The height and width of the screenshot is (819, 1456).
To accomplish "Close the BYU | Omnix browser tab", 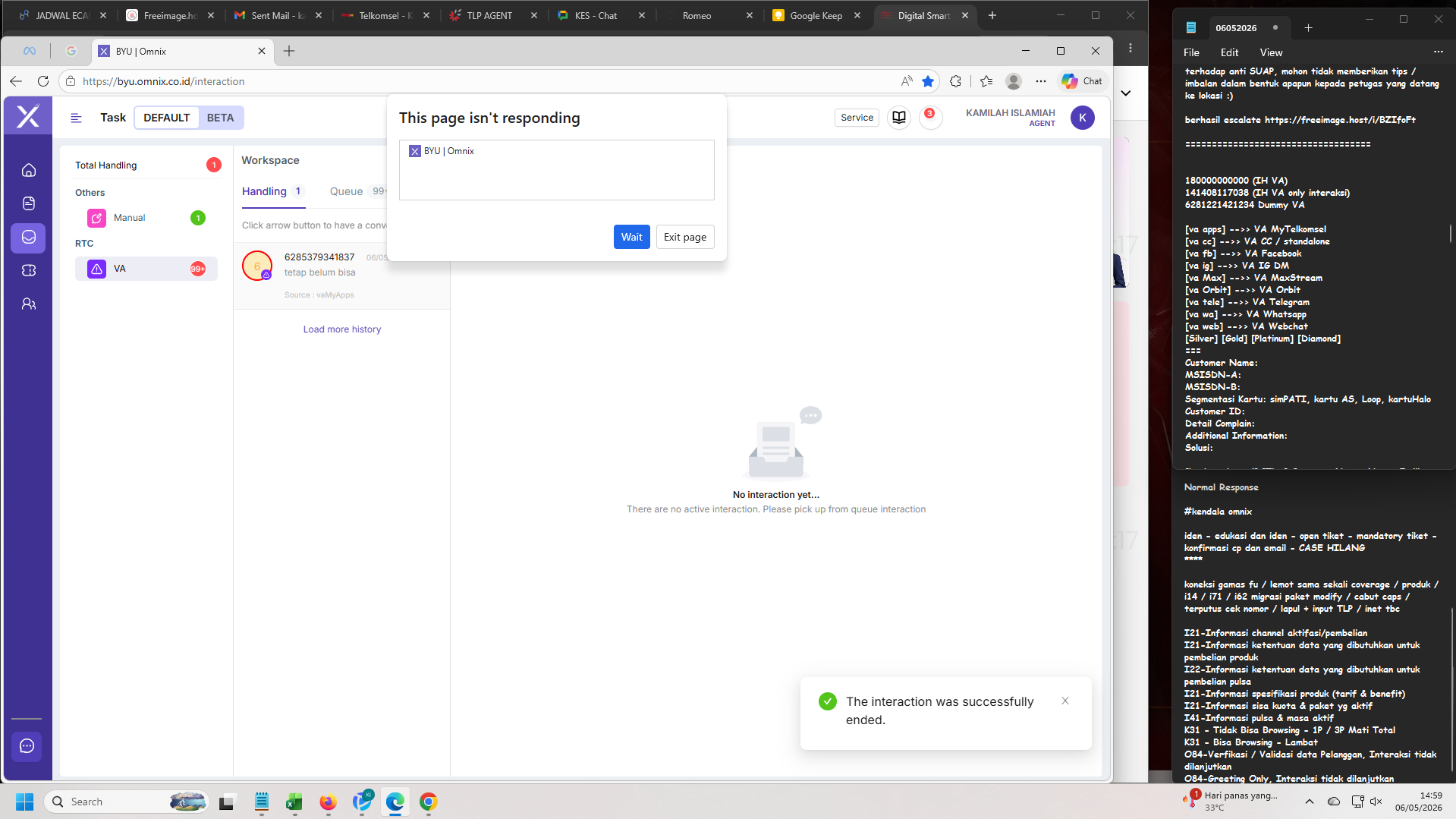I will pos(262,51).
